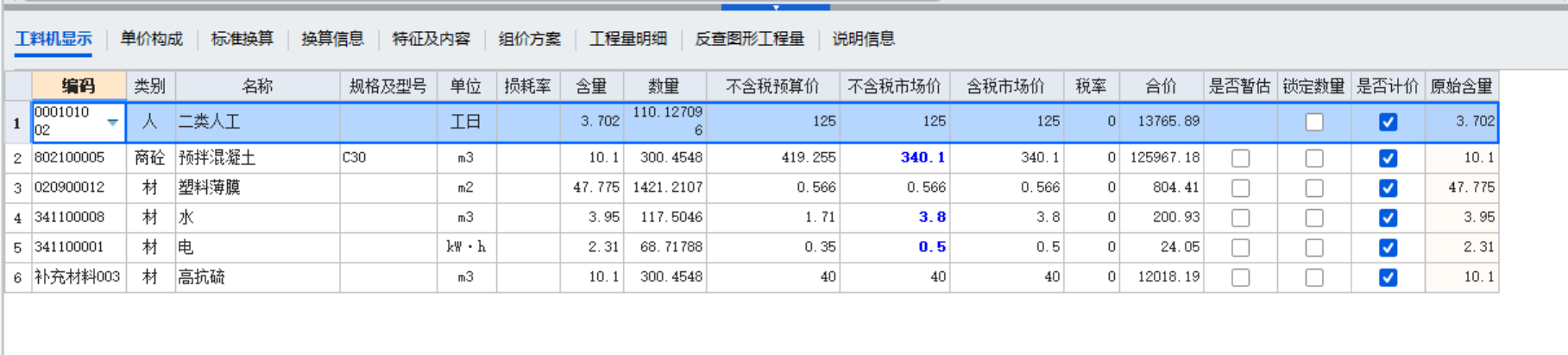Screen dimensions: 1568x355
Task: Select code cell 802100005
Action: tap(79, 159)
